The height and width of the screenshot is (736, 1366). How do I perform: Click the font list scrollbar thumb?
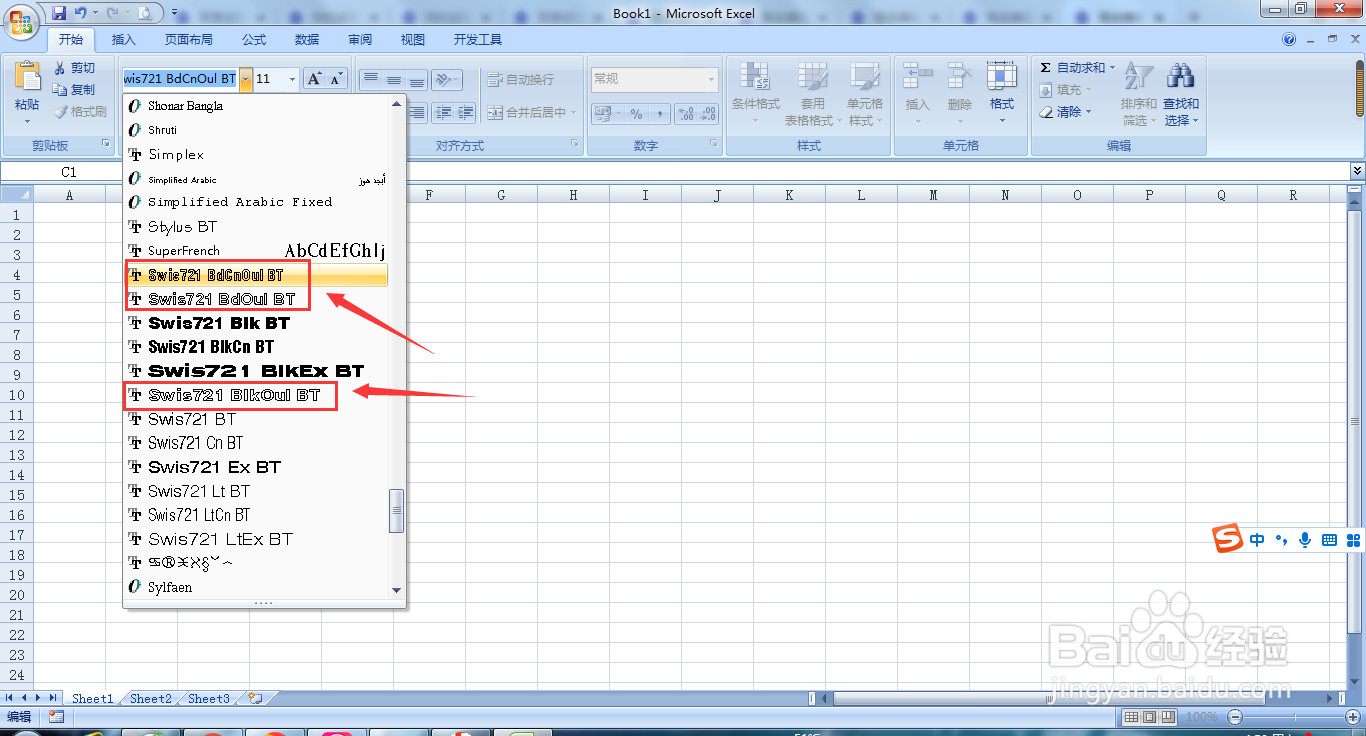pos(397,510)
